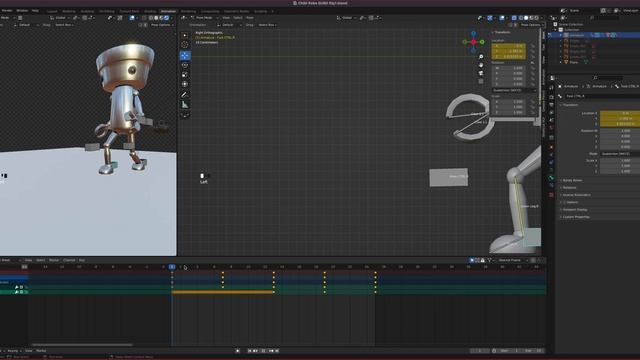The width and height of the screenshot is (640, 360).
Task: Click the horizontal scrollbar in dope sheet
Action: click(x=82, y=345)
